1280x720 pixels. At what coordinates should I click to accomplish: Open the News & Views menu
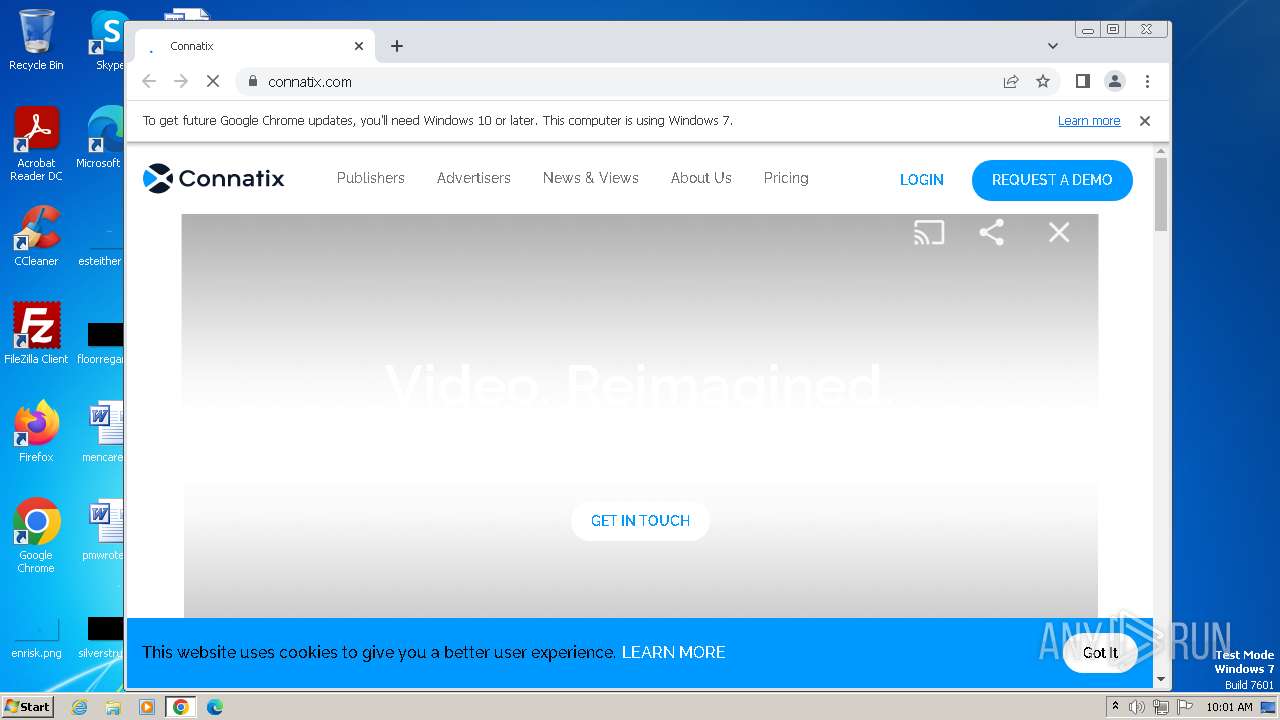click(591, 178)
